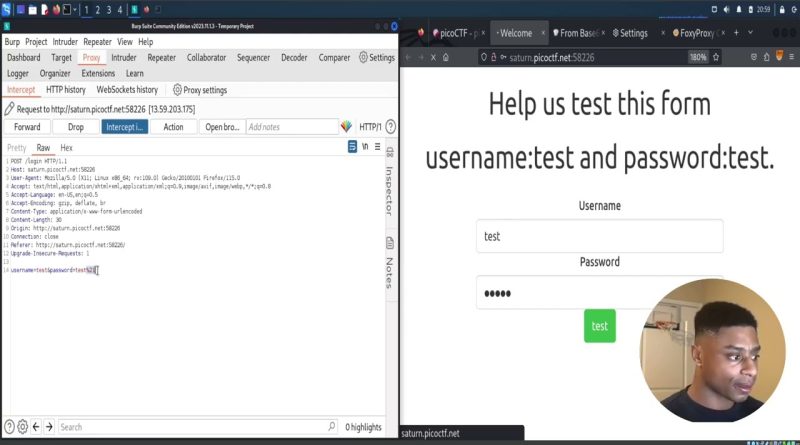Image resolution: width=800 pixels, height=445 pixels.
Task: Forward the intercepted request
Action: point(27,127)
